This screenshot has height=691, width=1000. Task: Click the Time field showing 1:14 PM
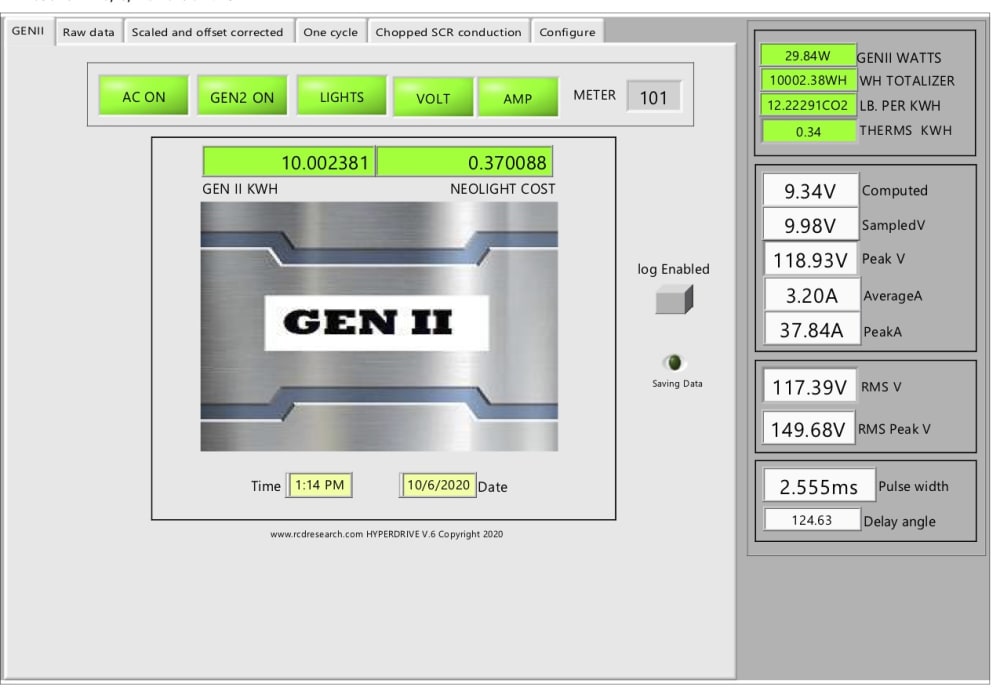(x=320, y=486)
